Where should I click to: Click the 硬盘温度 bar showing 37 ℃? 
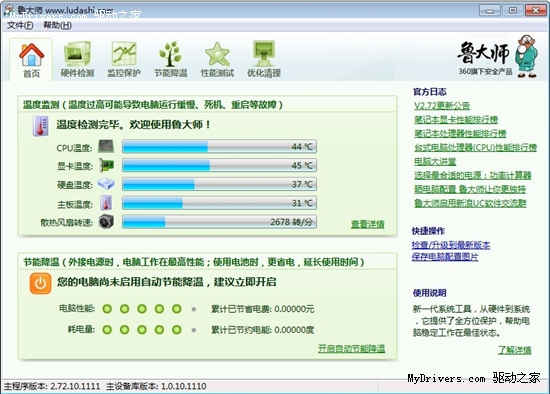(x=219, y=184)
